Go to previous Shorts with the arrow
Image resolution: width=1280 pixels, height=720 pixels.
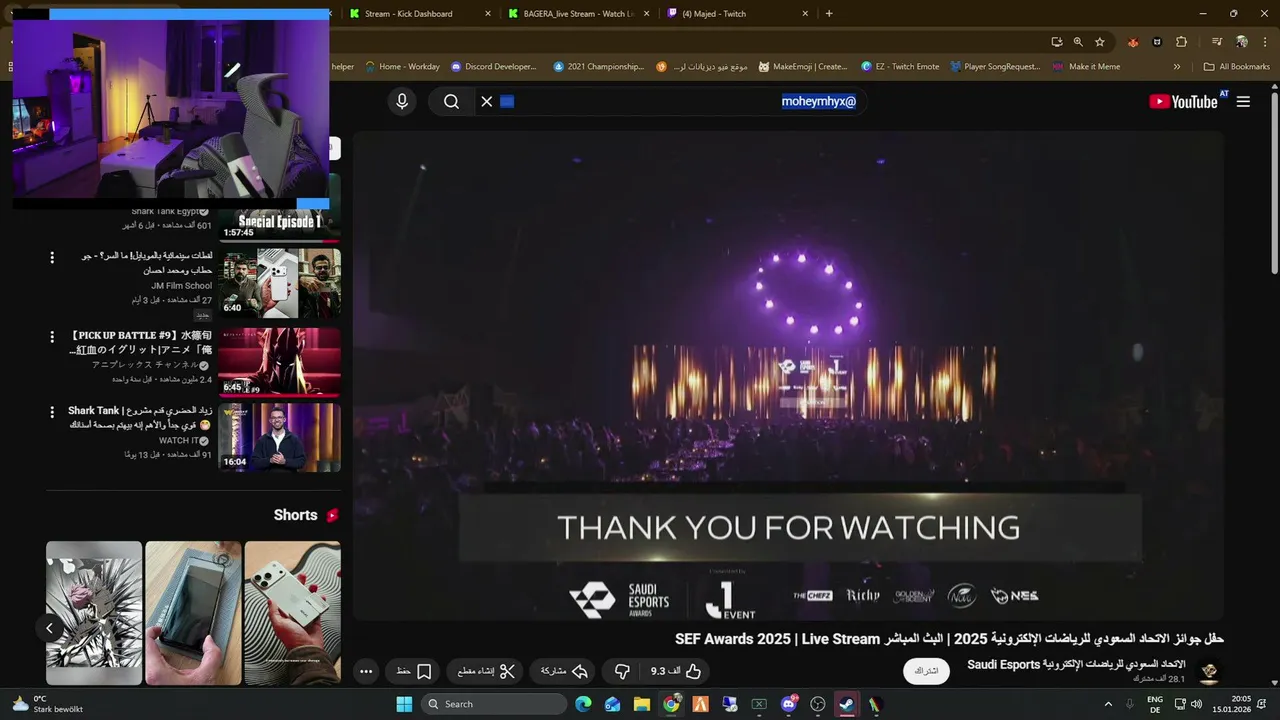click(49, 628)
